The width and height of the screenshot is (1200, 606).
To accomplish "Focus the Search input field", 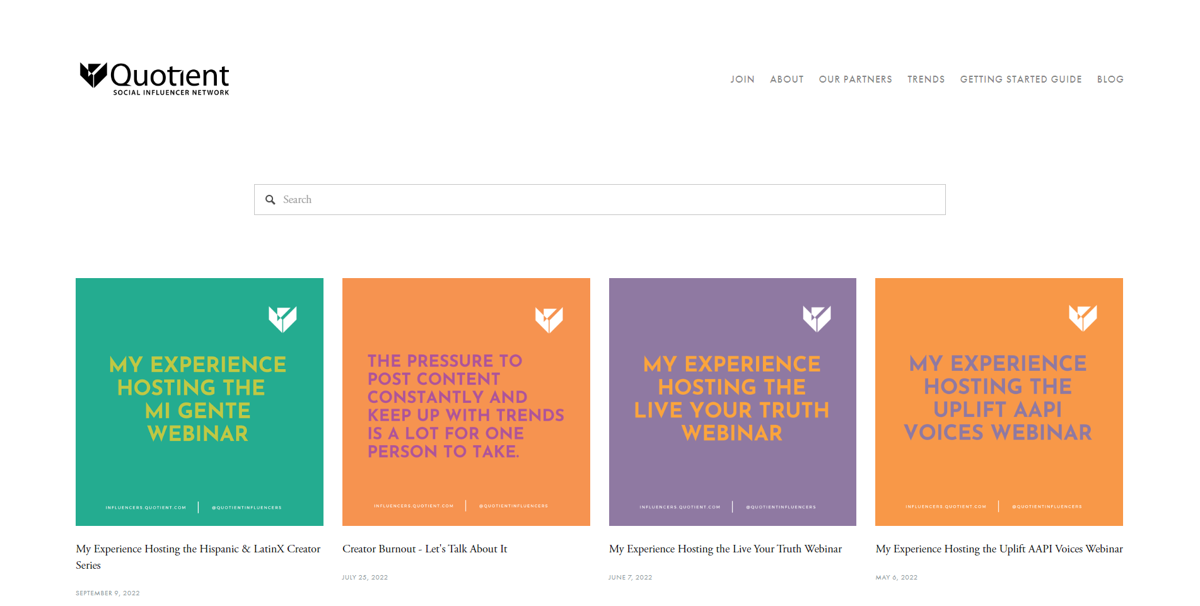I will [x=600, y=199].
